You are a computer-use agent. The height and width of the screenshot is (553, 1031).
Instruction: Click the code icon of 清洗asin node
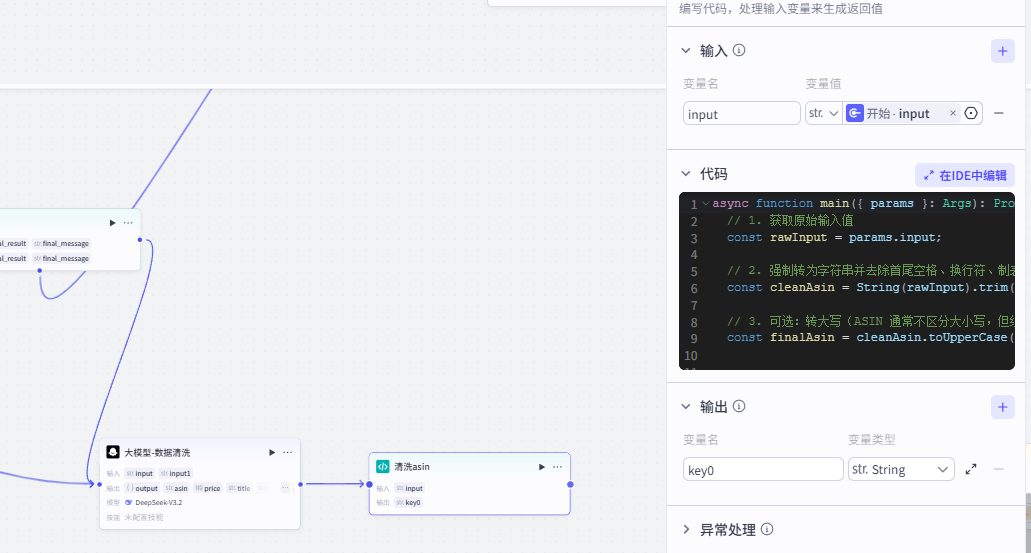point(383,466)
